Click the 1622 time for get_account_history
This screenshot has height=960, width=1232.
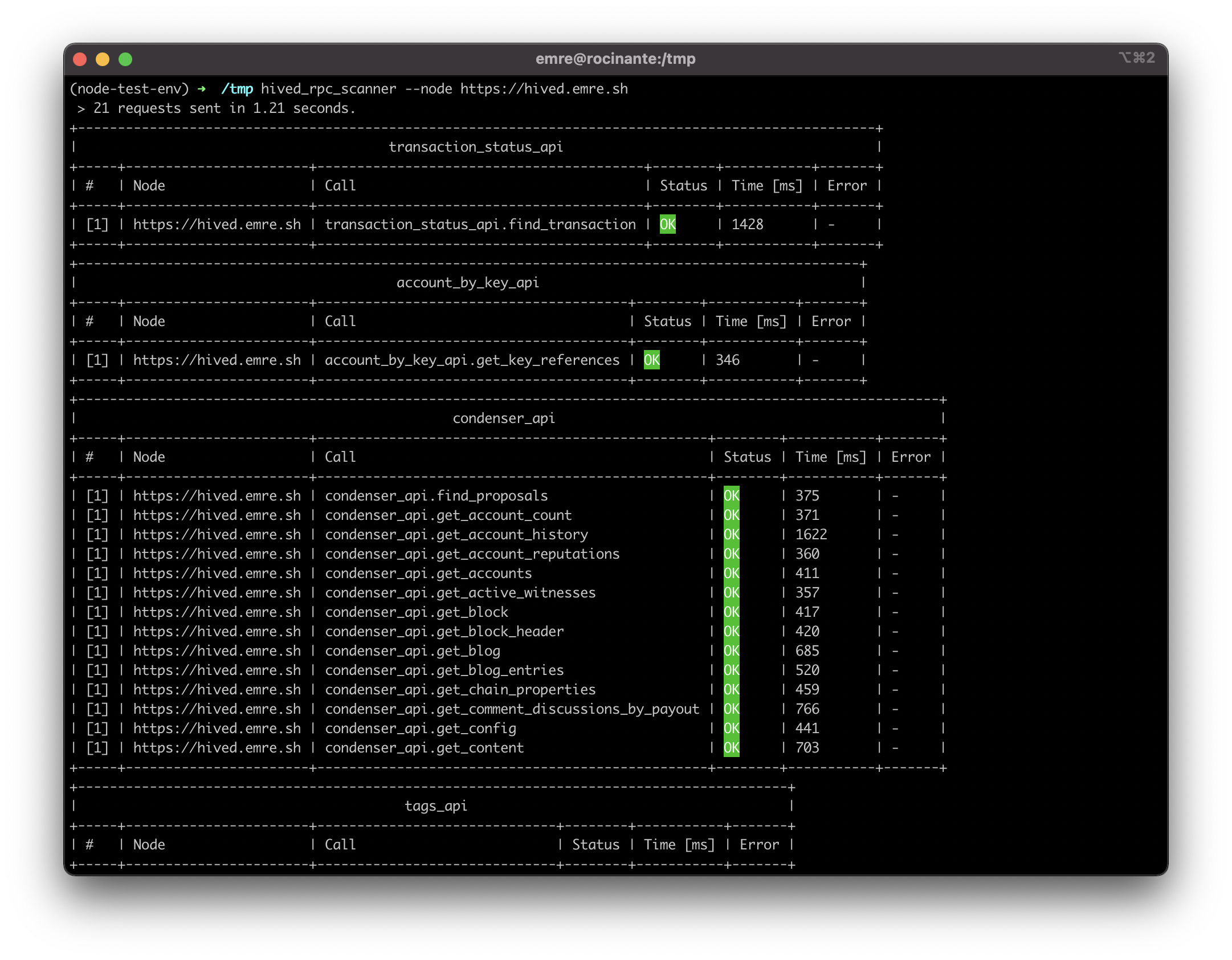coord(811,535)
